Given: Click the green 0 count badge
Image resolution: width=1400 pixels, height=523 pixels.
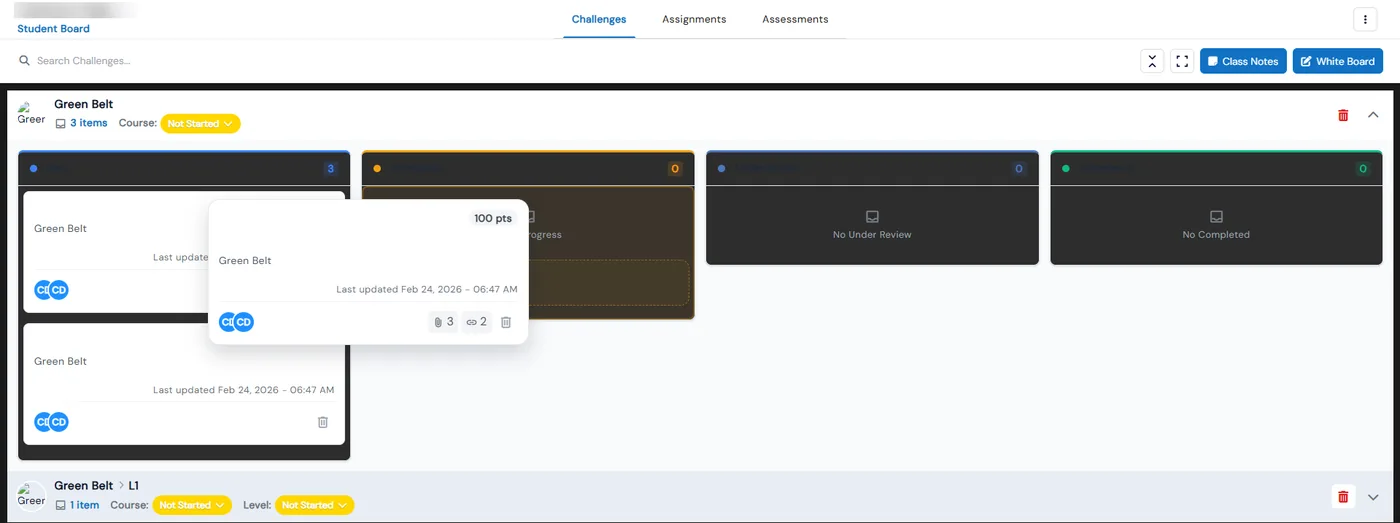Looking at the screenshot, I should [1363, 169].
